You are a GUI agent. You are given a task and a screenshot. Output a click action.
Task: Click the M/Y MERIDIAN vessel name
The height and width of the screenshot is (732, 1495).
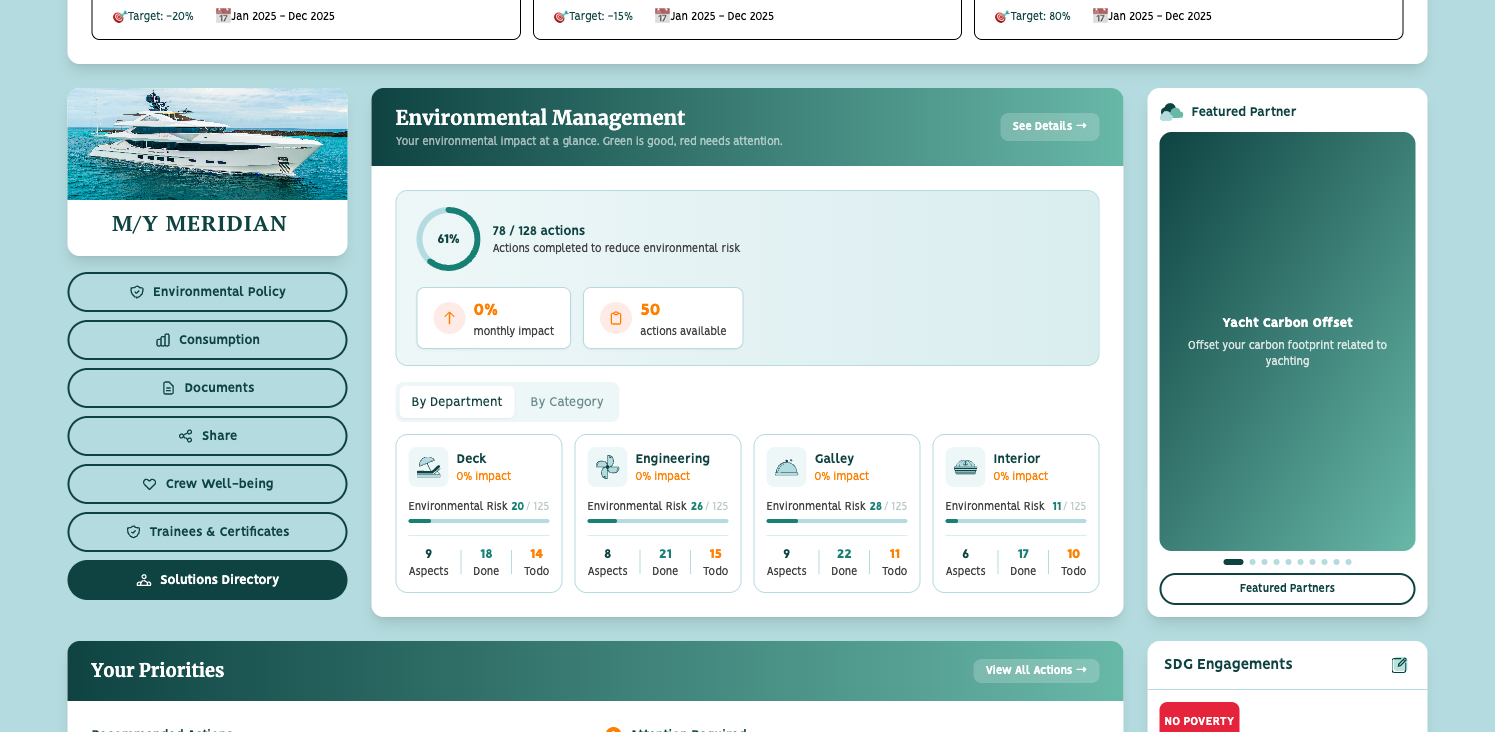(x=199, y=224)
